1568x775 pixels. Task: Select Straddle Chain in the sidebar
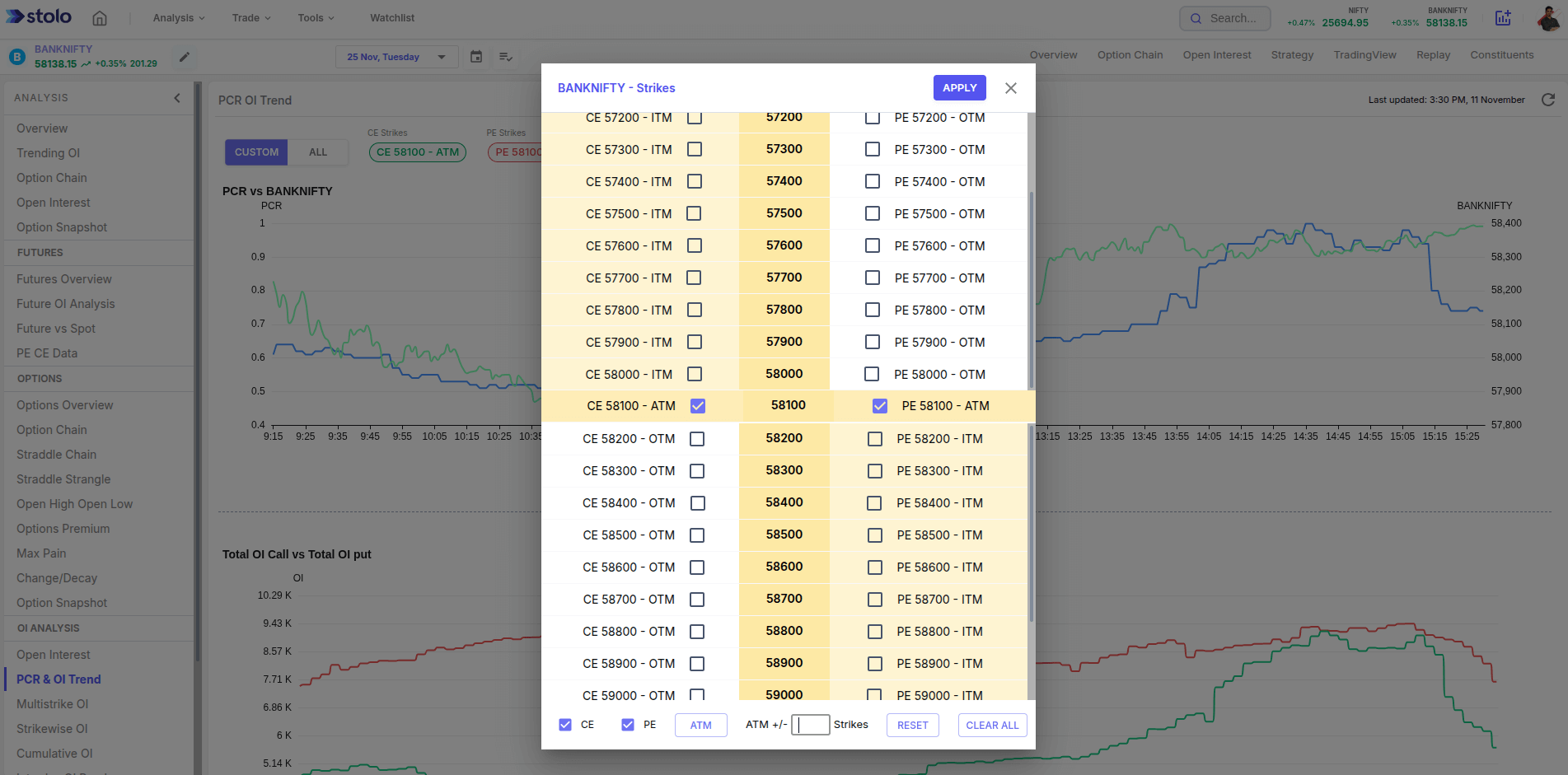56,455
